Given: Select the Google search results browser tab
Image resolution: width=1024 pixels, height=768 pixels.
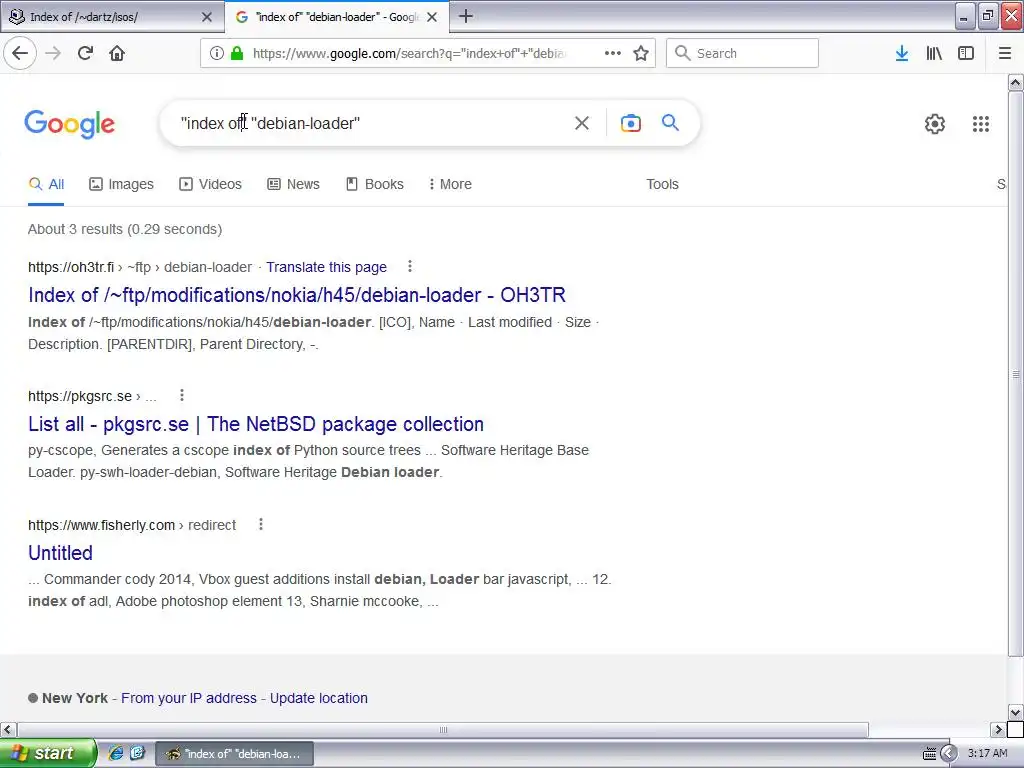Looking at the screenshot, I should pos(336,17).
